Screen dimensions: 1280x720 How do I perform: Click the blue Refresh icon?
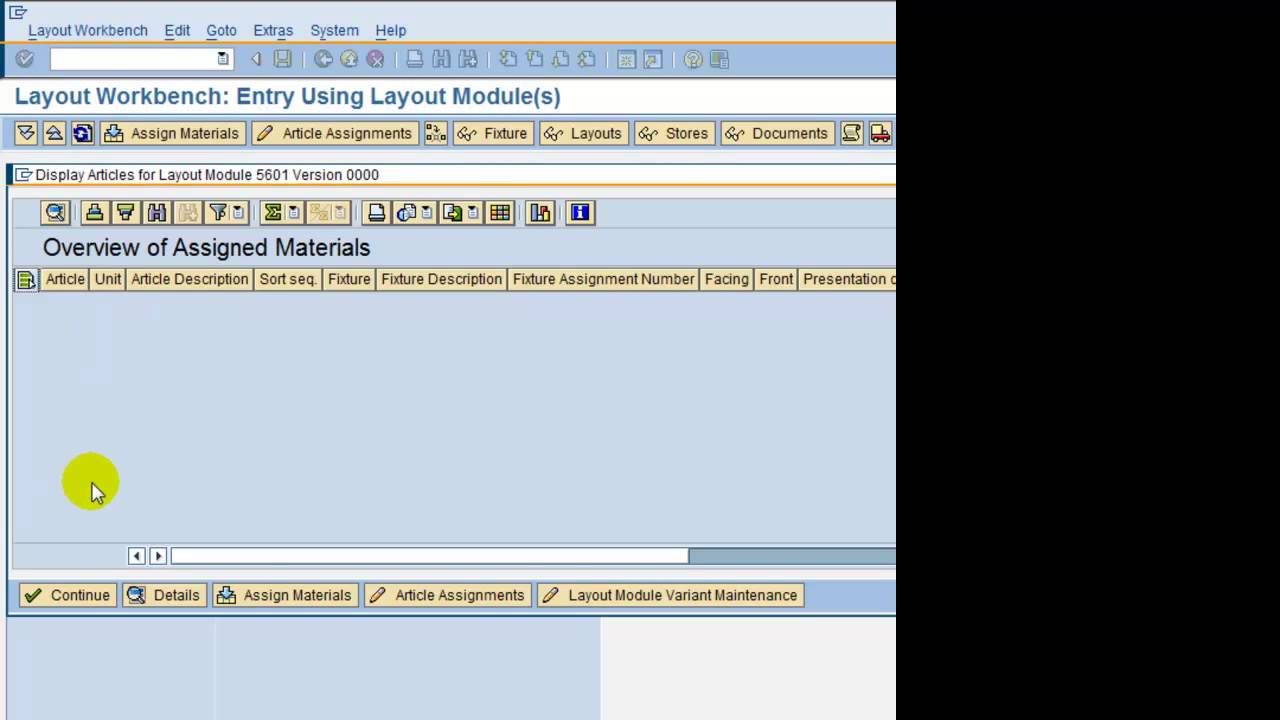pyautogui.click(x=83, y=133)
